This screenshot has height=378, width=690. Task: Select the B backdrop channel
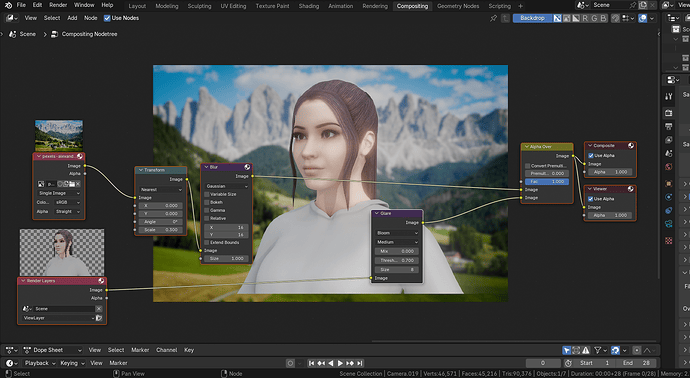[603, 18]
